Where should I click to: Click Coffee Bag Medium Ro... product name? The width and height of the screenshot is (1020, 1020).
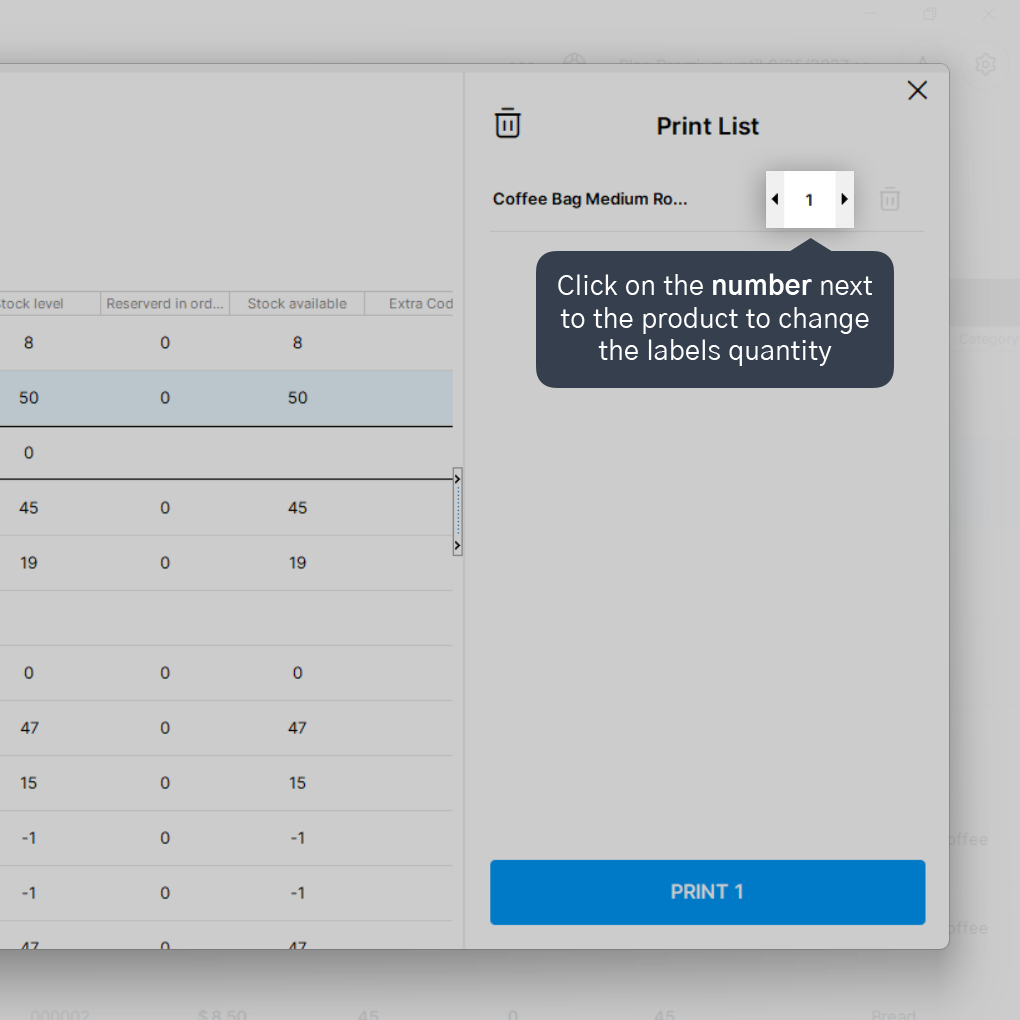click(x=589, y=199)
